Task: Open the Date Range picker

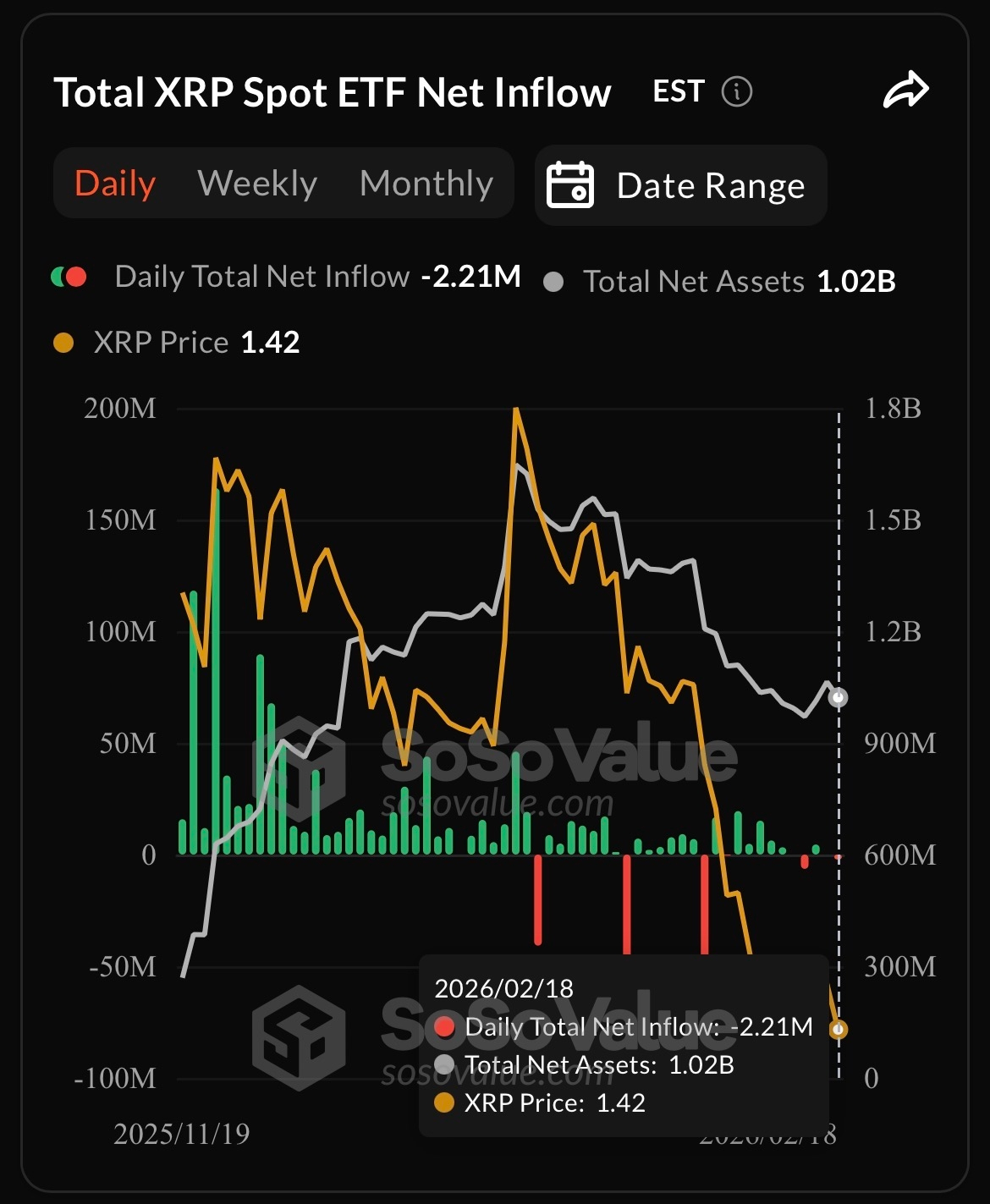Action: [680, 185]
